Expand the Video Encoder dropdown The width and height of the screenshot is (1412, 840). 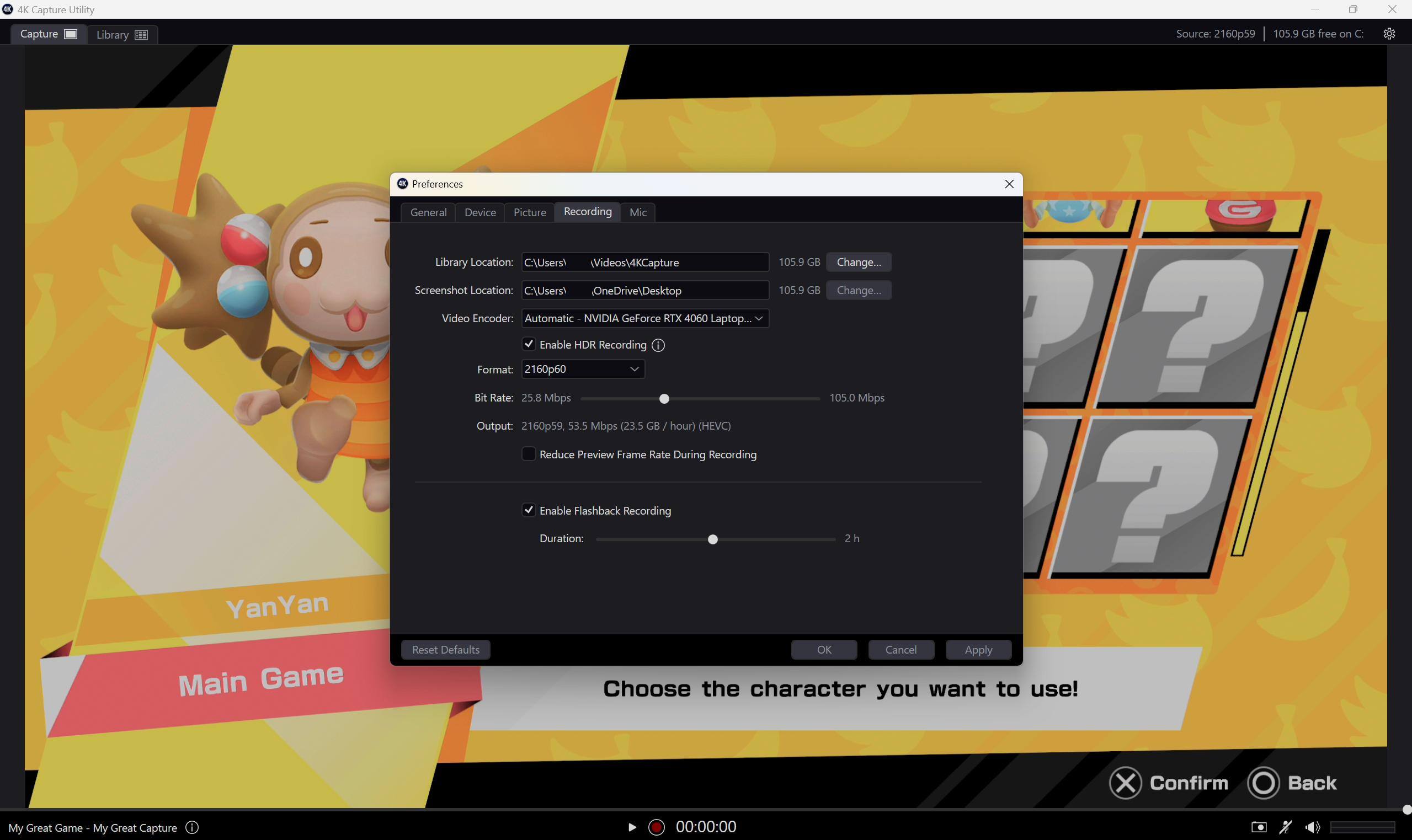(644, 318)
